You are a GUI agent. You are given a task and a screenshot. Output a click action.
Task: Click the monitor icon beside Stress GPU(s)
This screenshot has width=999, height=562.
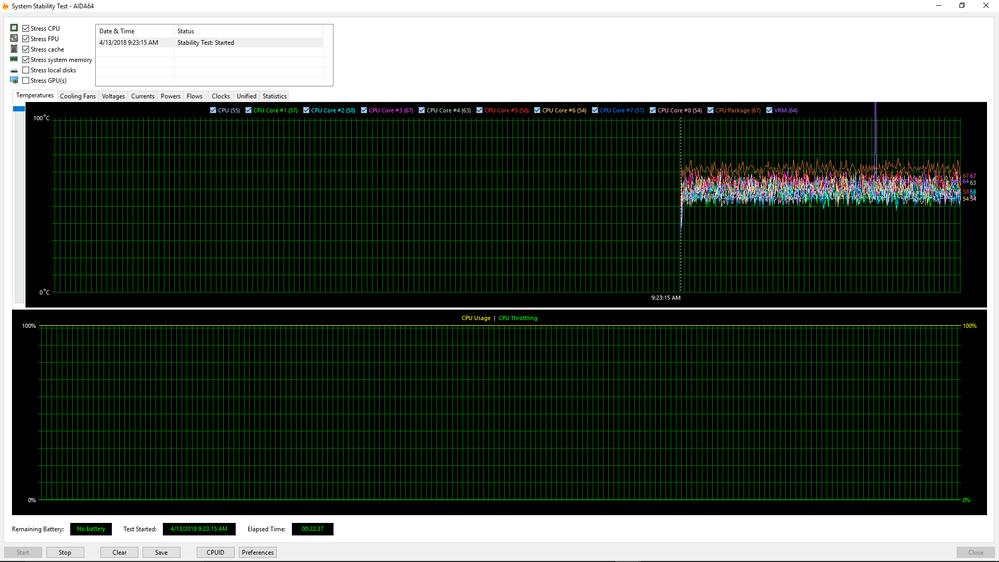pos(14,80)
